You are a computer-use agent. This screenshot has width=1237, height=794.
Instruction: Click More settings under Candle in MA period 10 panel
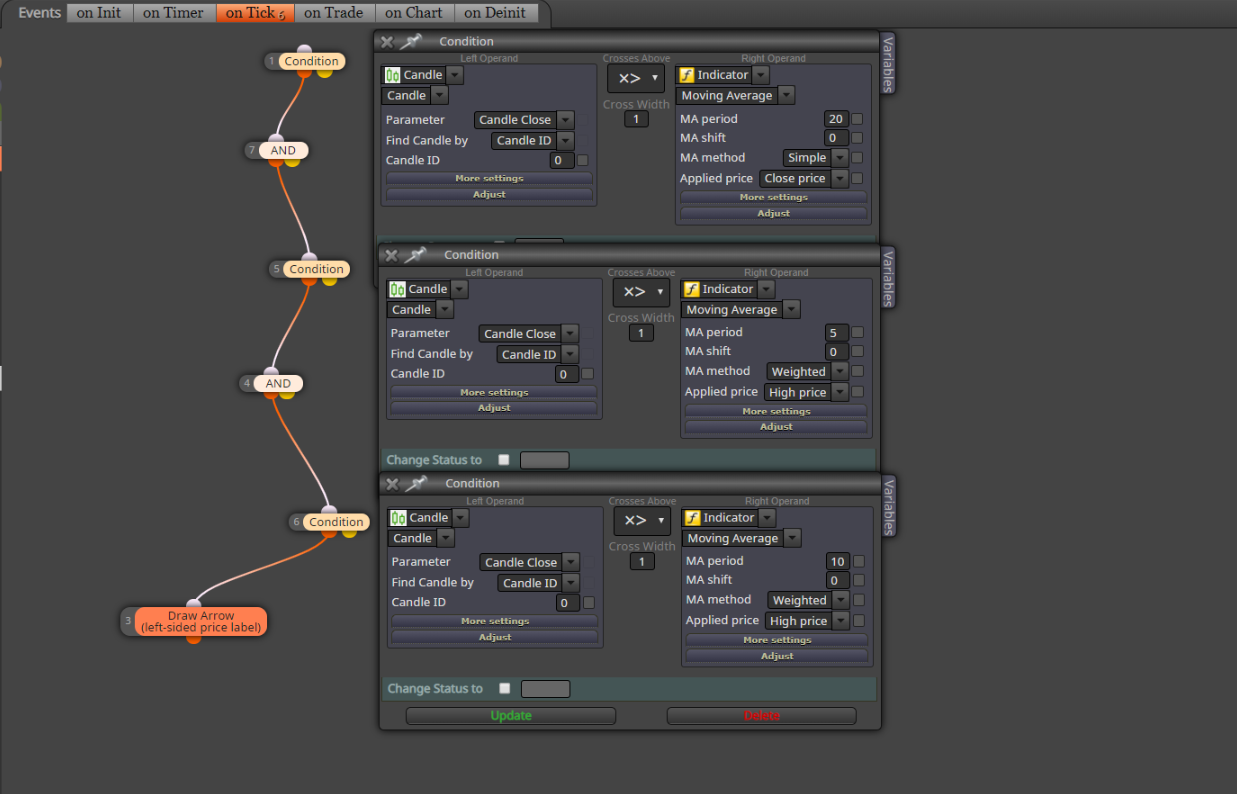495,621
